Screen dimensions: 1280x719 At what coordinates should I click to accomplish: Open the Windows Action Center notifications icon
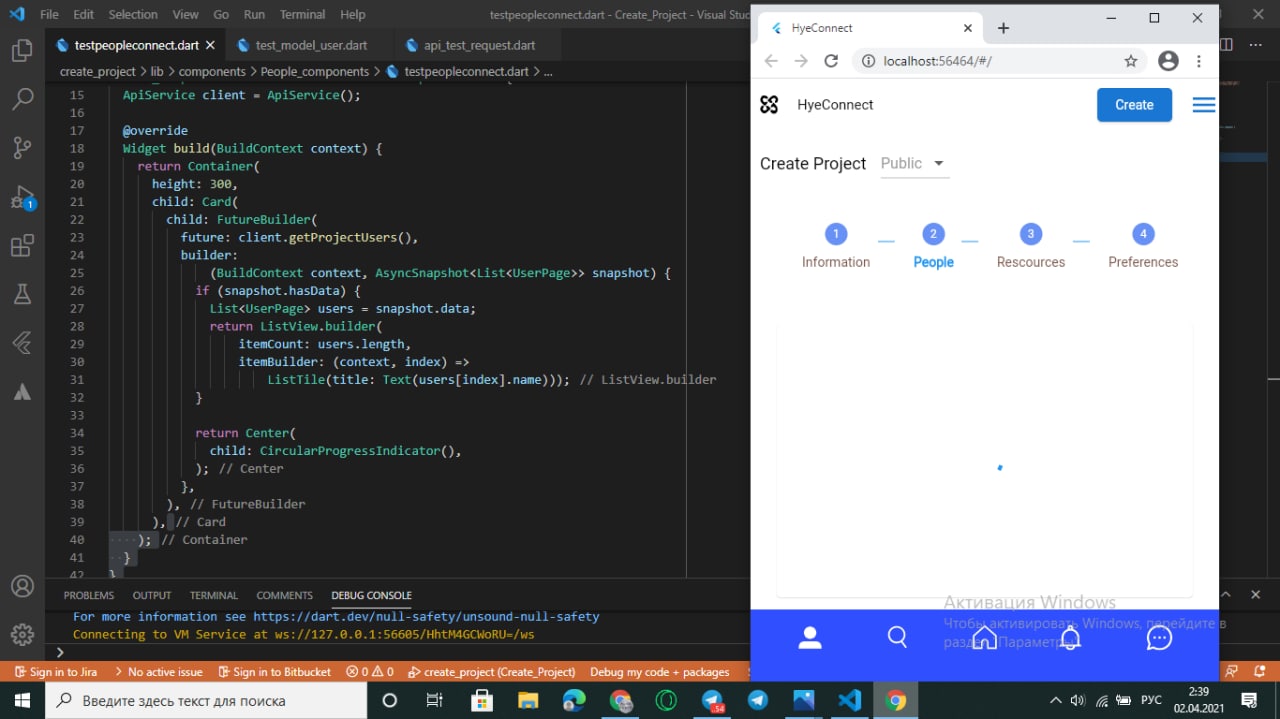tap(1249, 700)
